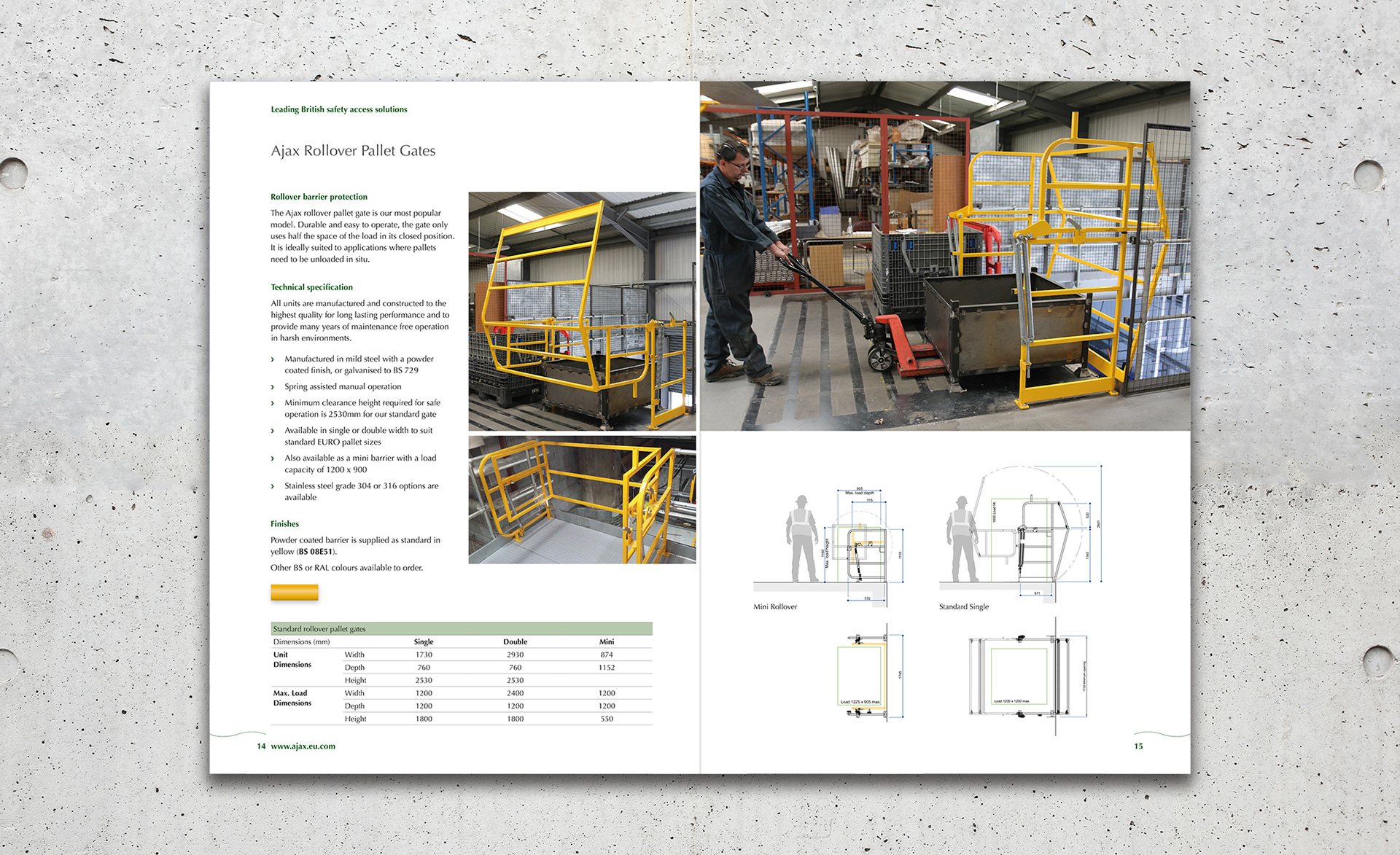Click the Single unit height value 2530
The image size is (1400, 855).
pos(424,681)
